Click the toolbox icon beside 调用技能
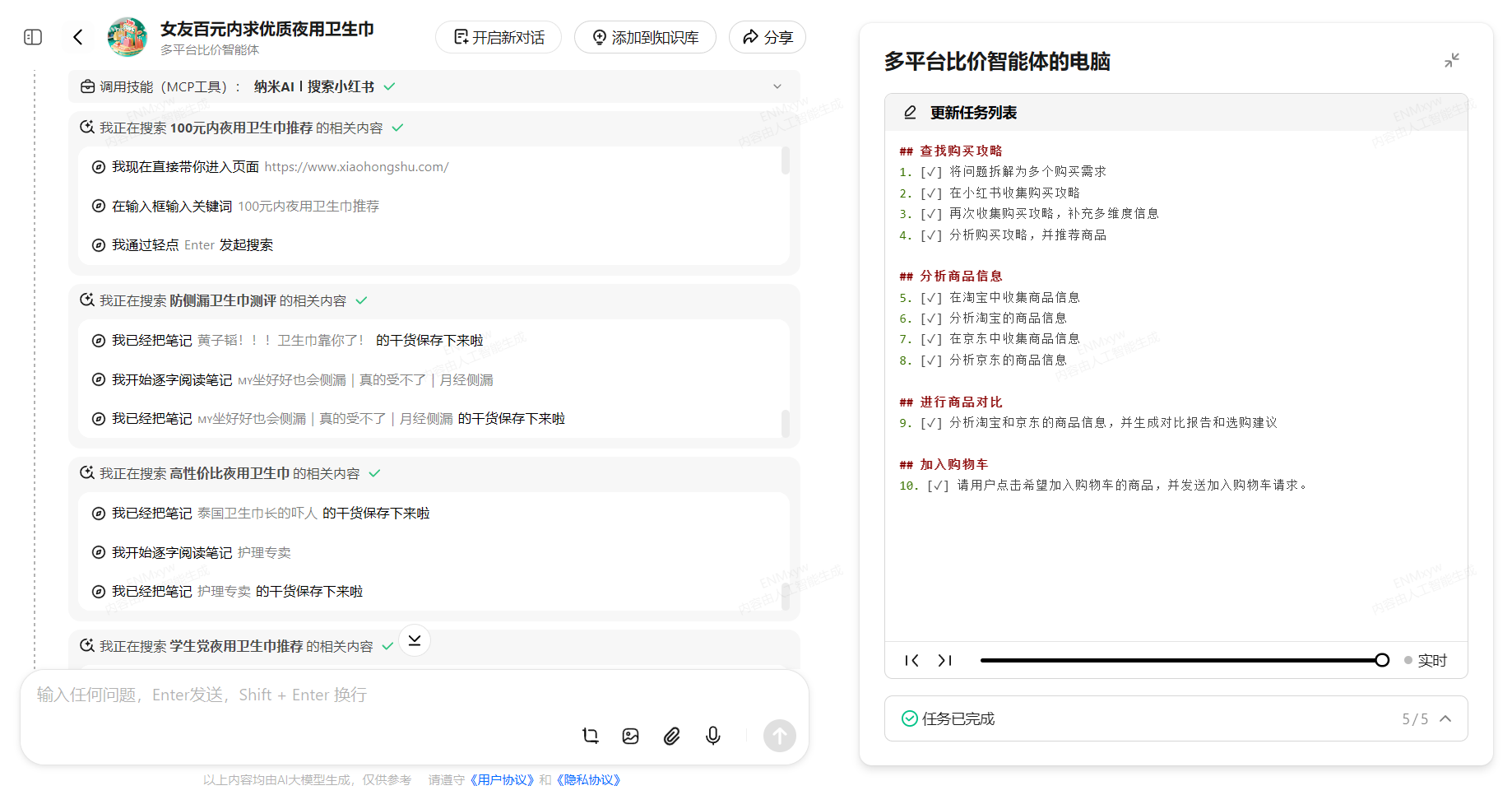This screenshot has height=795, width=1512. pyautogui.click(x=87, y=86)
